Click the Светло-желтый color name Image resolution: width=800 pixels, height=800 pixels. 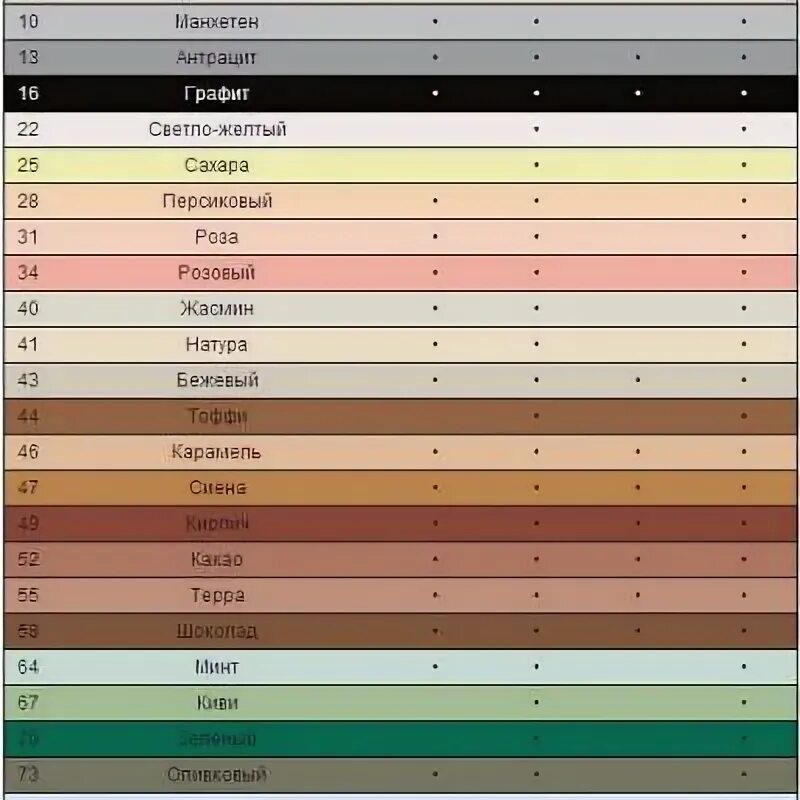tap(217, 130)
